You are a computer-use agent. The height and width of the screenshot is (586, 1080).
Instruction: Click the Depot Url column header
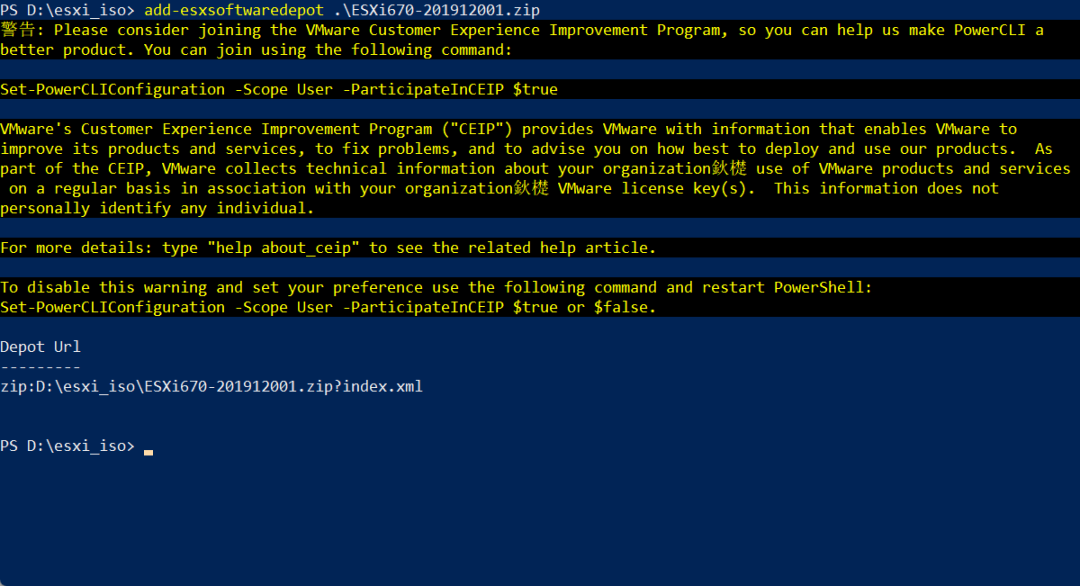(40, 347)
